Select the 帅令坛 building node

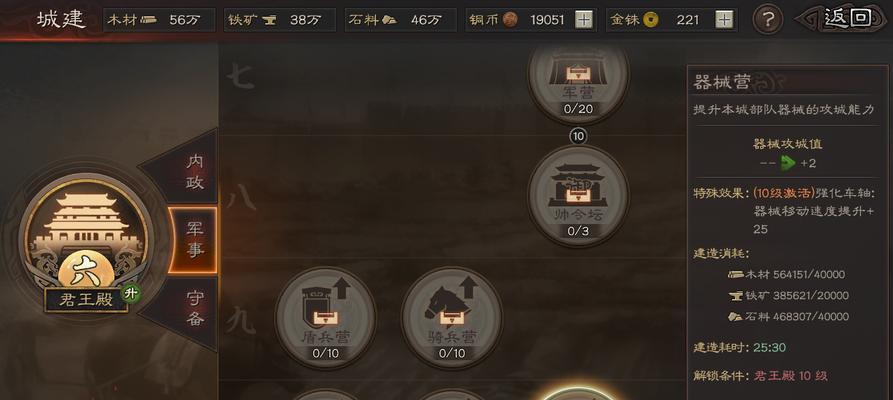click(x=578, y=195)
